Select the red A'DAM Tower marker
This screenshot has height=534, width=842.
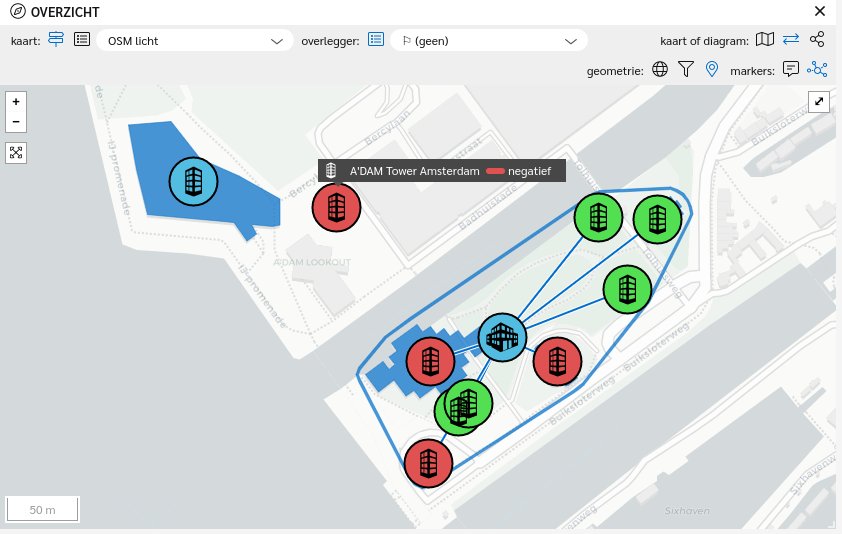tap(336, 208)
